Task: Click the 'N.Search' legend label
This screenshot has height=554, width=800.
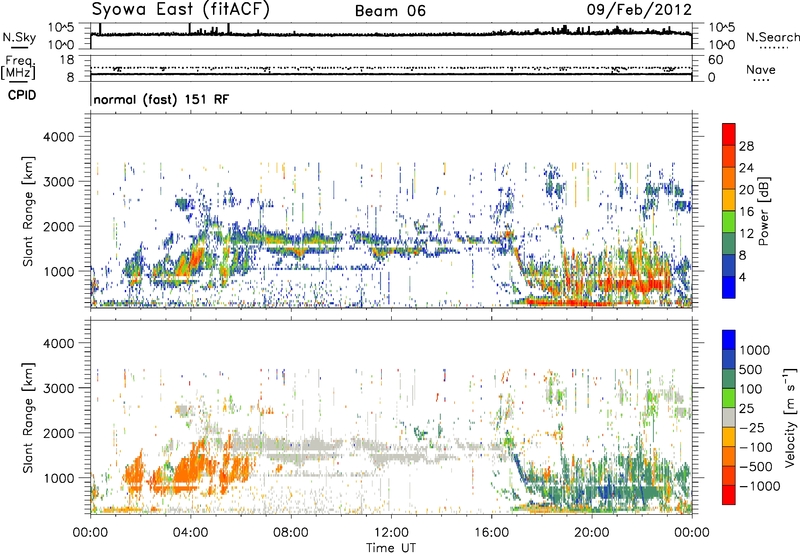Action: (772, 37)
